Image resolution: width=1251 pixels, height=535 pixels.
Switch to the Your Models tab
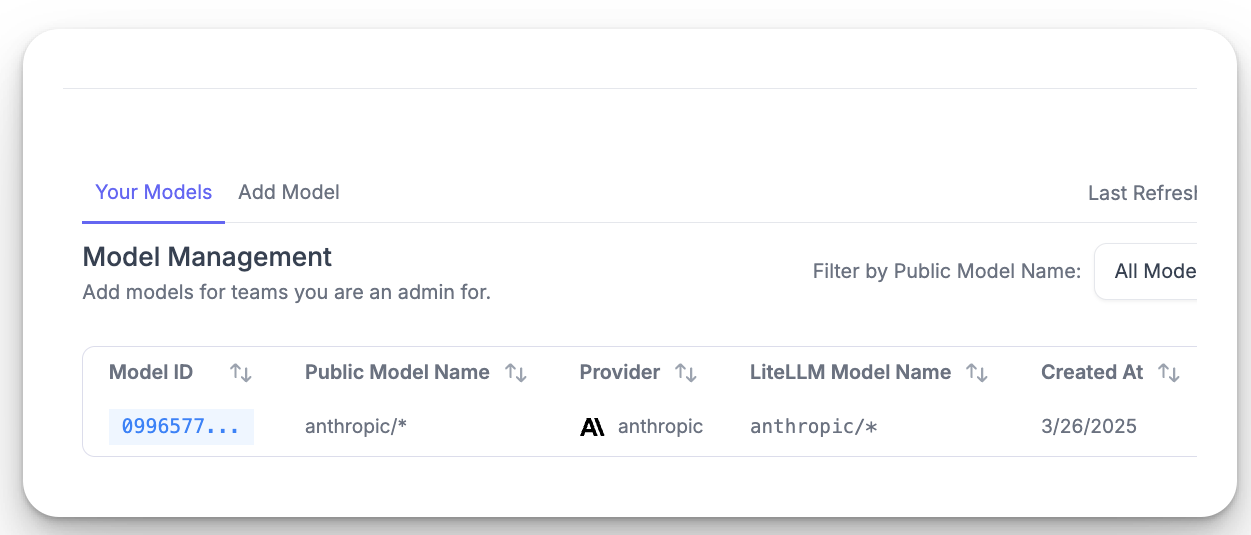[153, 192]
